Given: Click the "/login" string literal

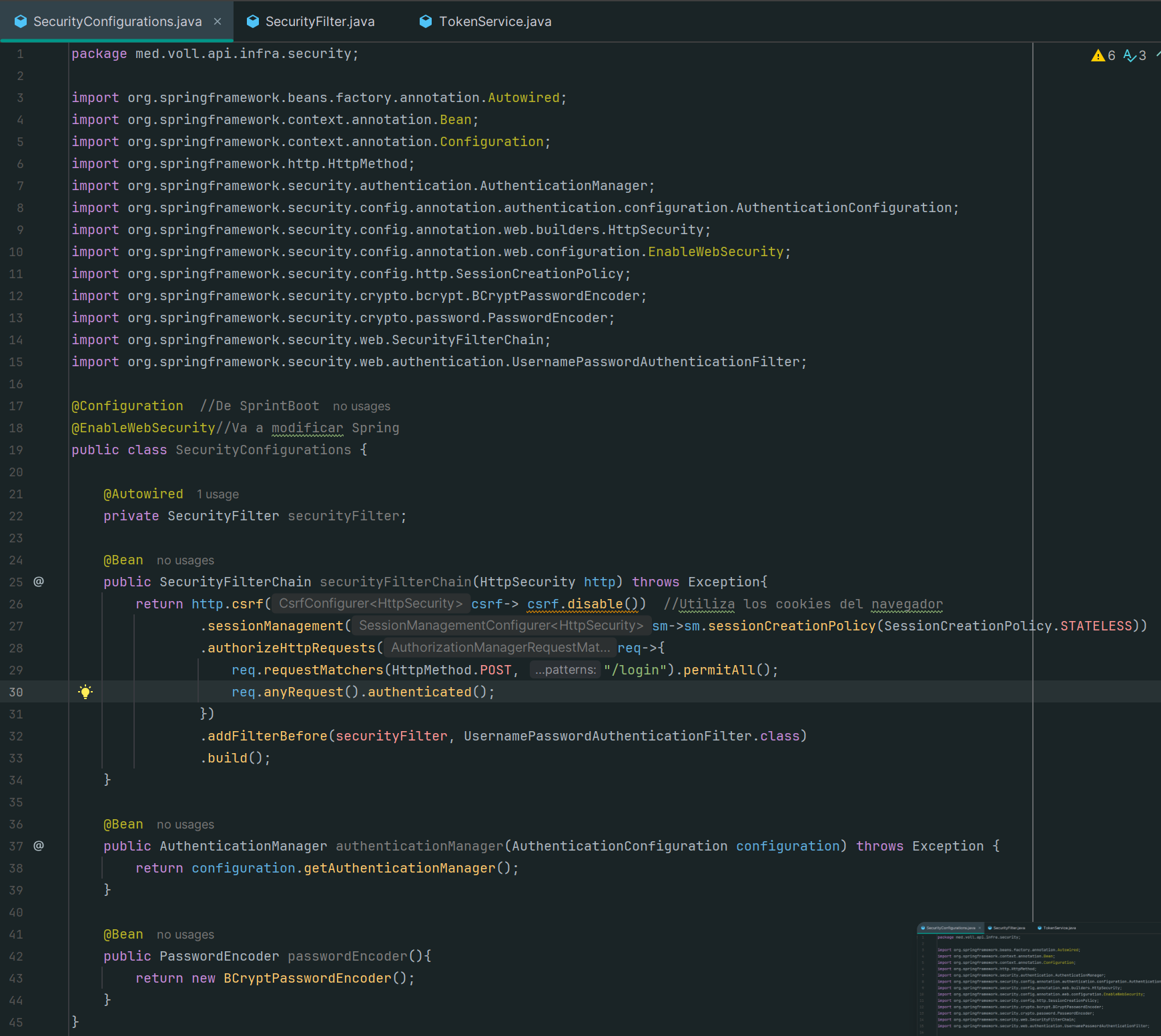Looking at the screenshot, I should pyautogui.click(x=635, y=670).
